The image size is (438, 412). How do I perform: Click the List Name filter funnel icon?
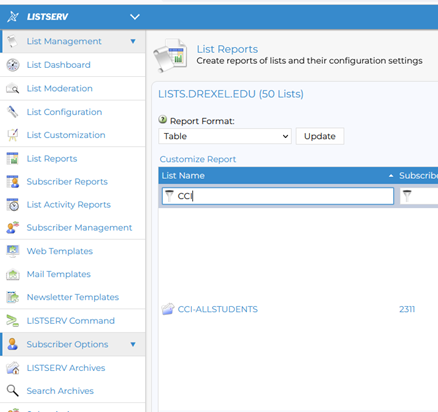(x=170, y=196)
